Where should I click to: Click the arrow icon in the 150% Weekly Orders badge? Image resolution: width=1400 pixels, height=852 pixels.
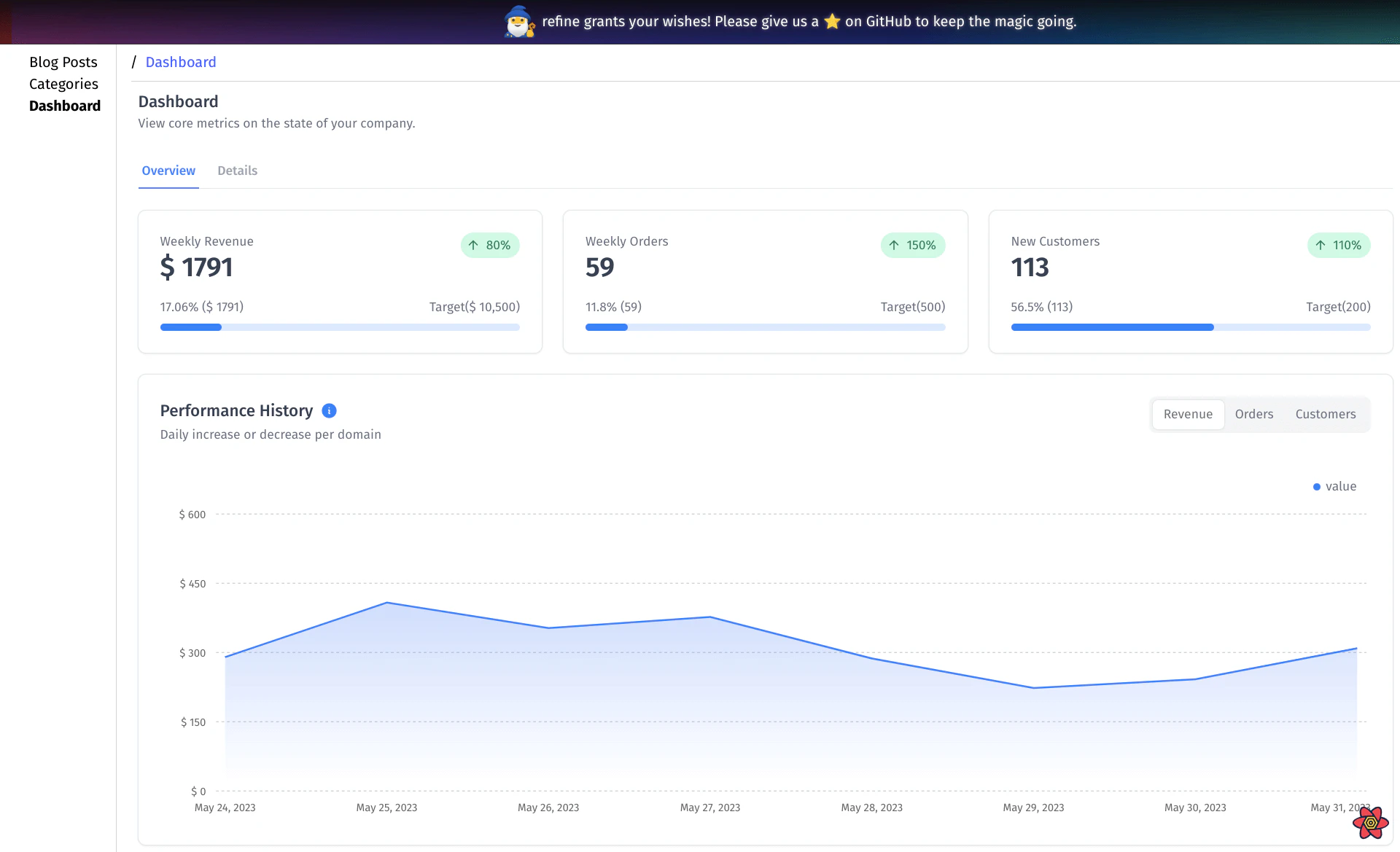894,245
